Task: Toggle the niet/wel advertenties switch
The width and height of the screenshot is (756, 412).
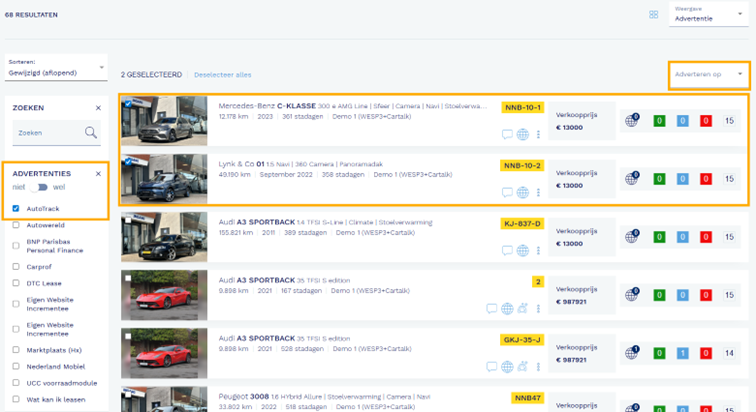Action: pos(39,187)
